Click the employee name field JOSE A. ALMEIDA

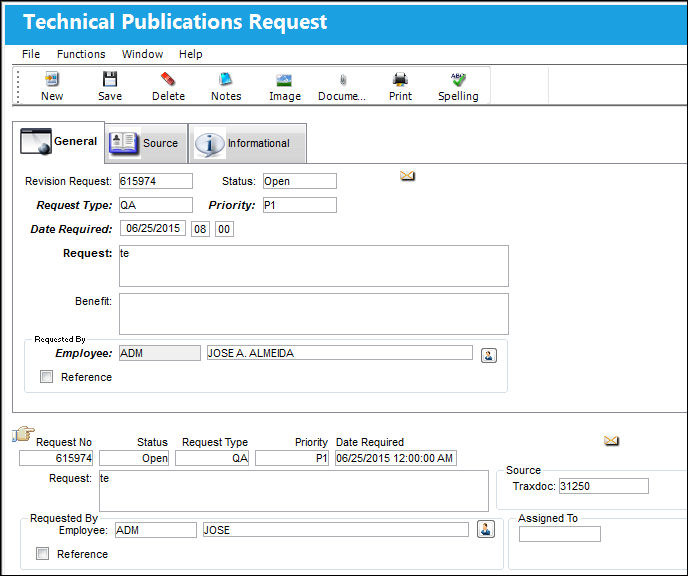click(x=340, y=353)
